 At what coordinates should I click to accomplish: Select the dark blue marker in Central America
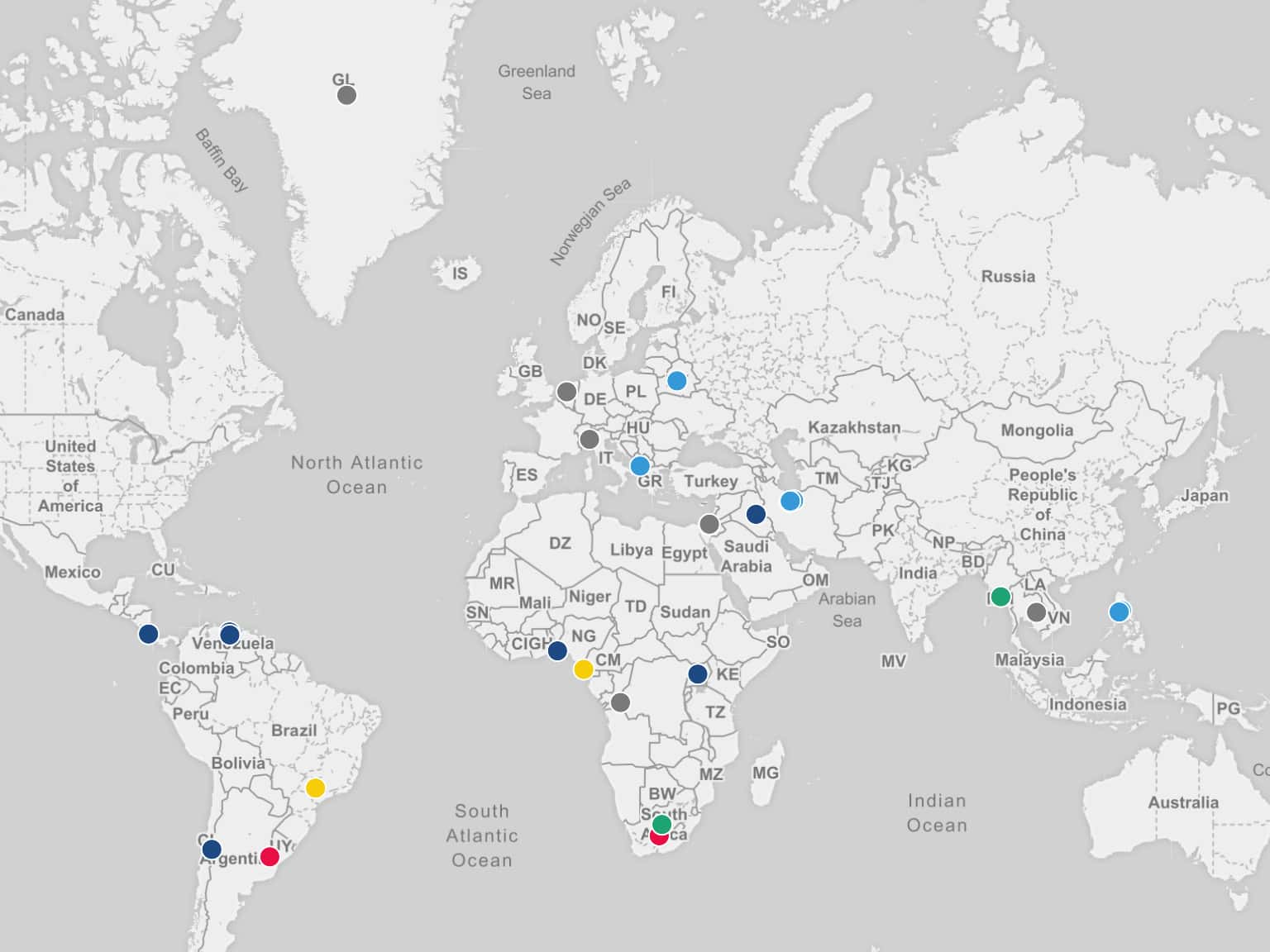[148, 634]
